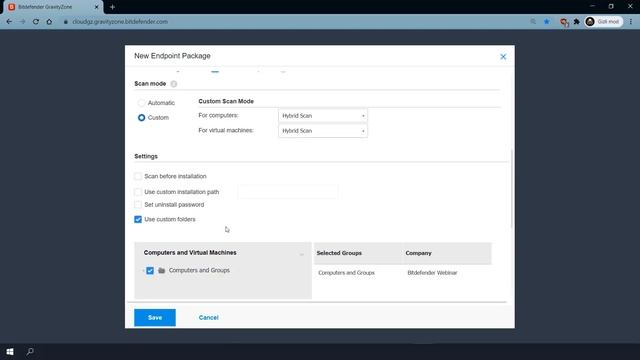Viewport: 640px width, 360px height.
Task: Open Windows taskbar search
Action: (x=30, y=351)
